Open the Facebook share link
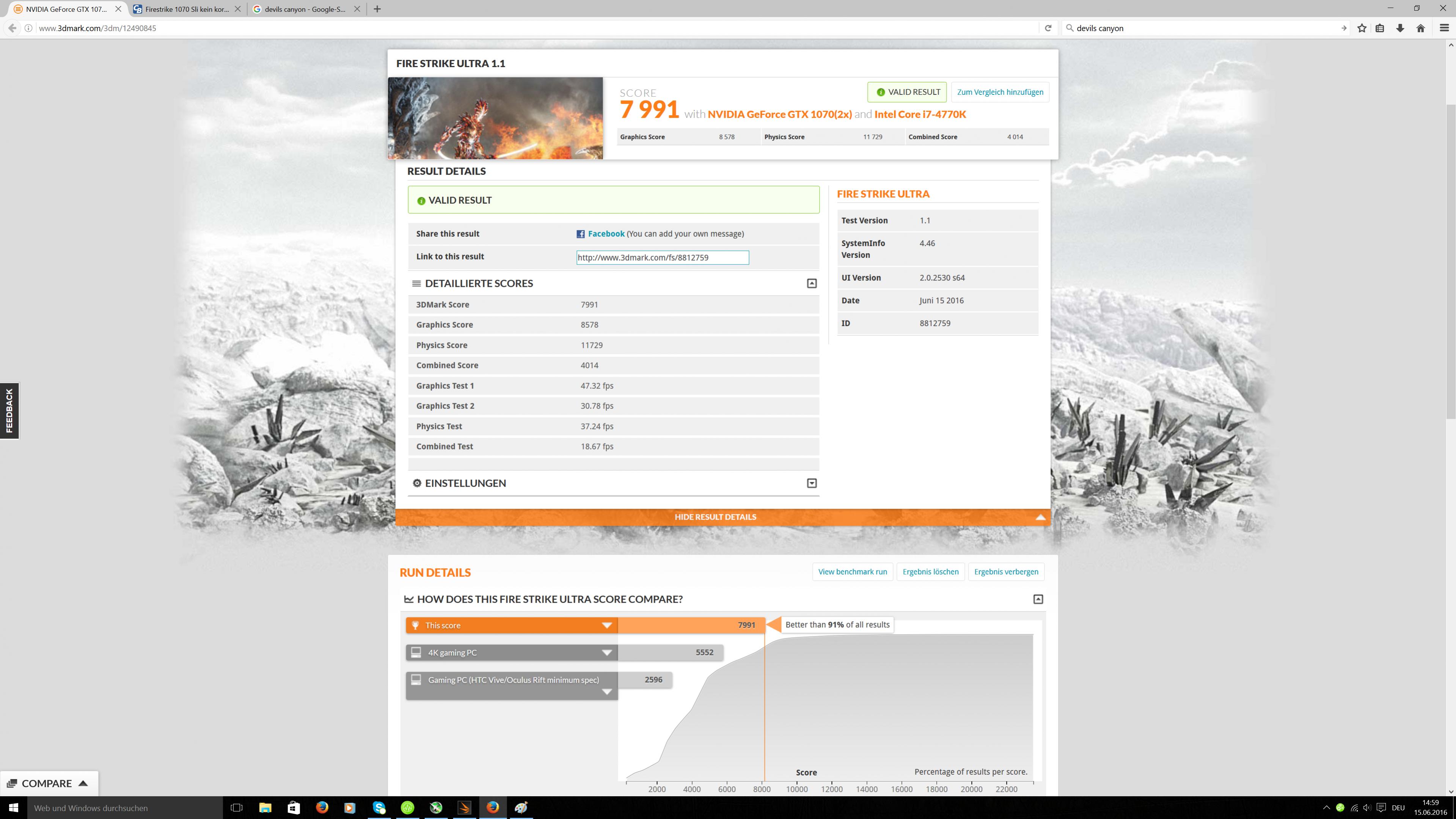 click(606, 234)
